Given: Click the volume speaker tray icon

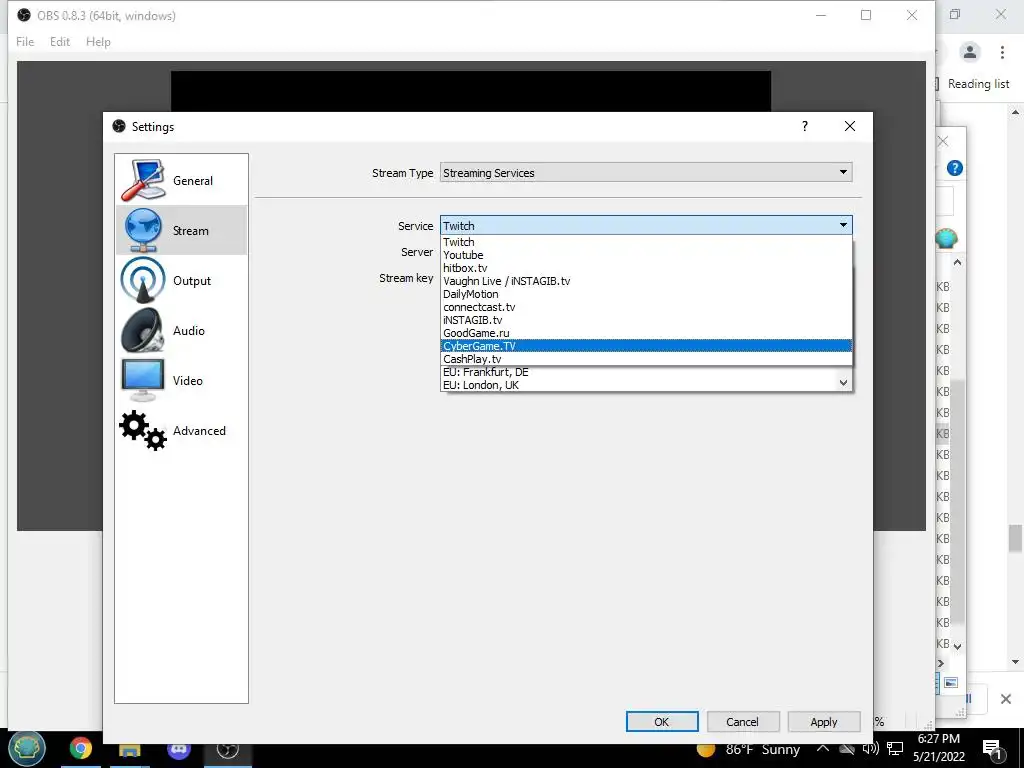Looking at the screenshot, I should coord(870,749).
